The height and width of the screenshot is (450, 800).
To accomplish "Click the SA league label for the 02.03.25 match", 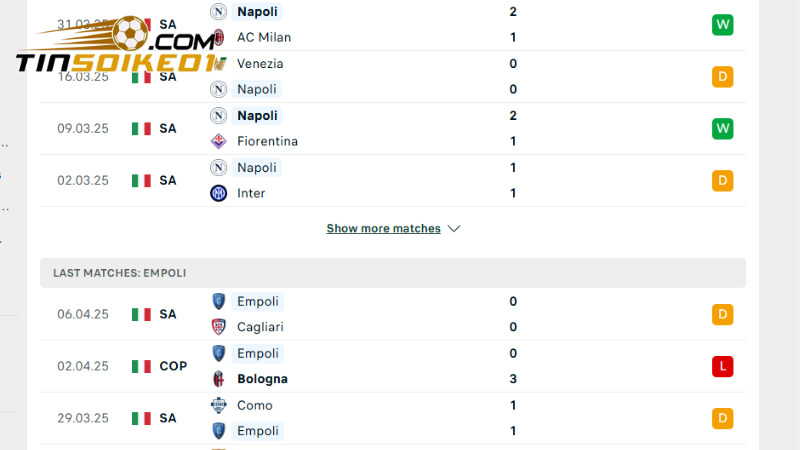I will coord(168,181).
